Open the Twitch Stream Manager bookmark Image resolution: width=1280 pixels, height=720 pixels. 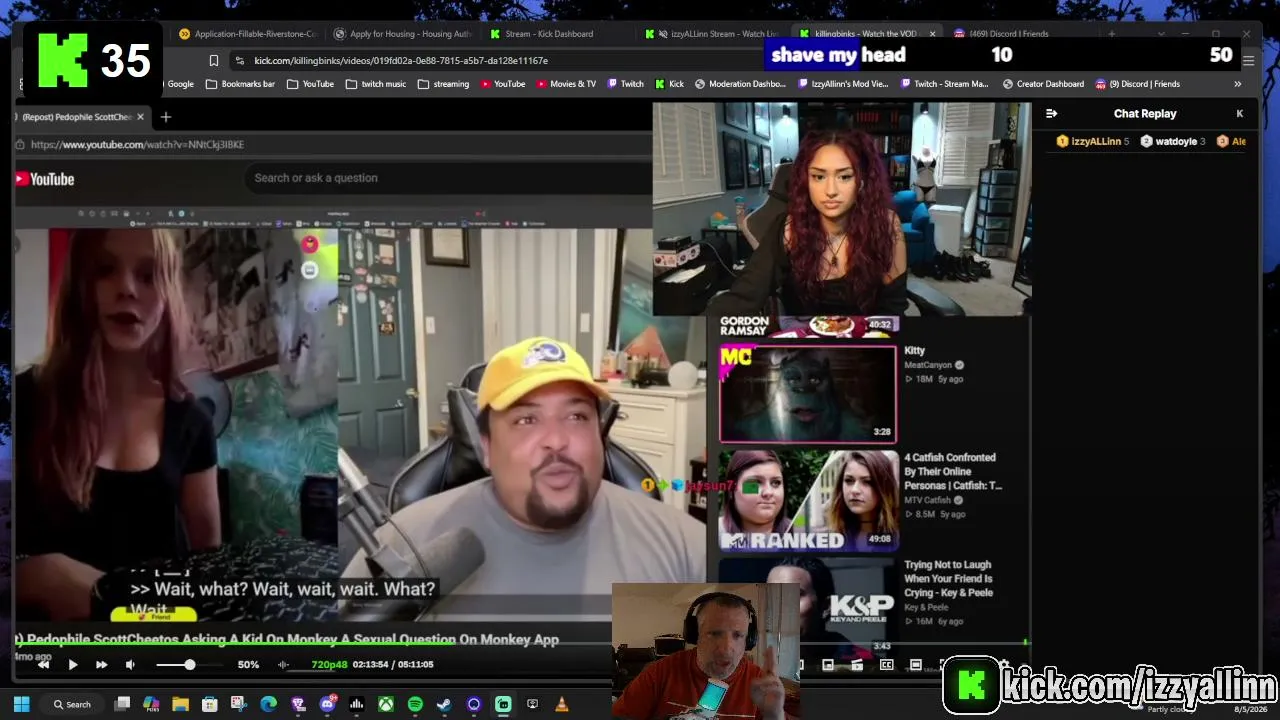[x=944, y=84]
